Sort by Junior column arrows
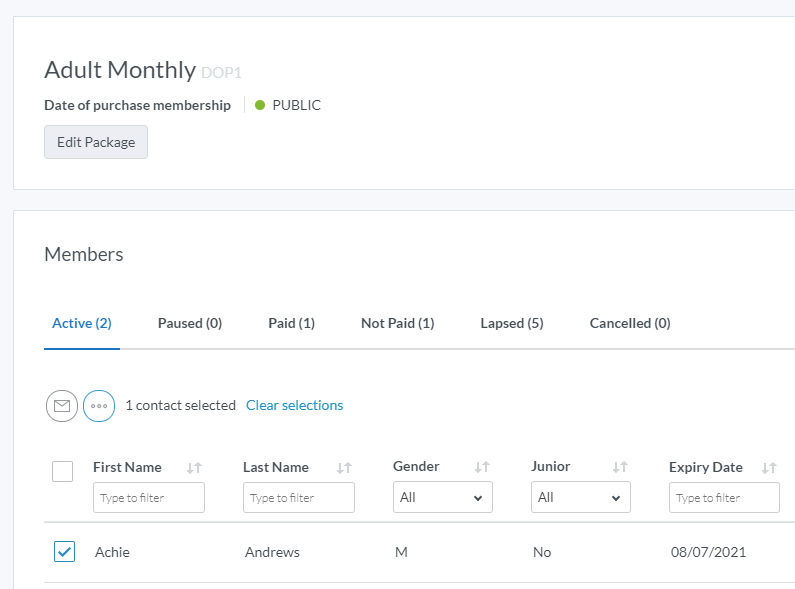This screenshot has width=795, height=589. (620, 468)
